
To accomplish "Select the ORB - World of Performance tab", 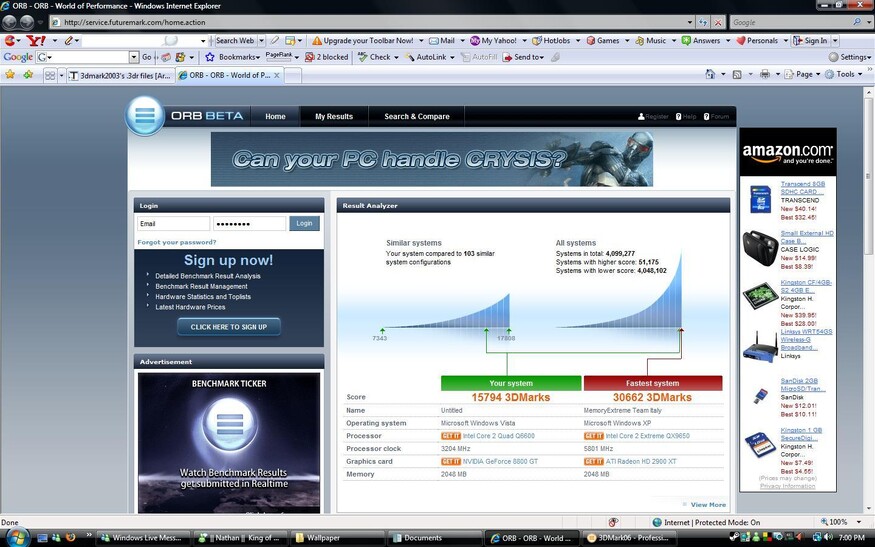I will tap(230, 75).
